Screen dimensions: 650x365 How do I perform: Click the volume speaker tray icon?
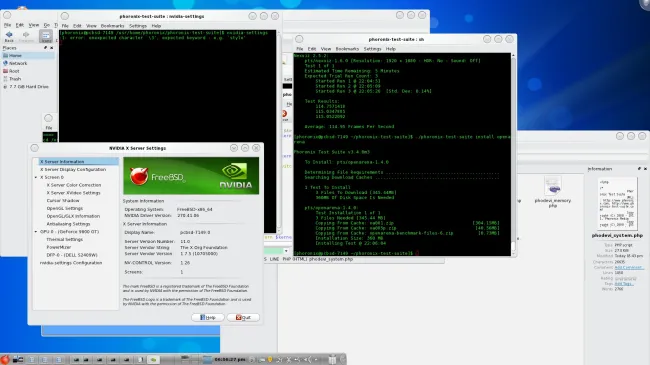[307, 360]
